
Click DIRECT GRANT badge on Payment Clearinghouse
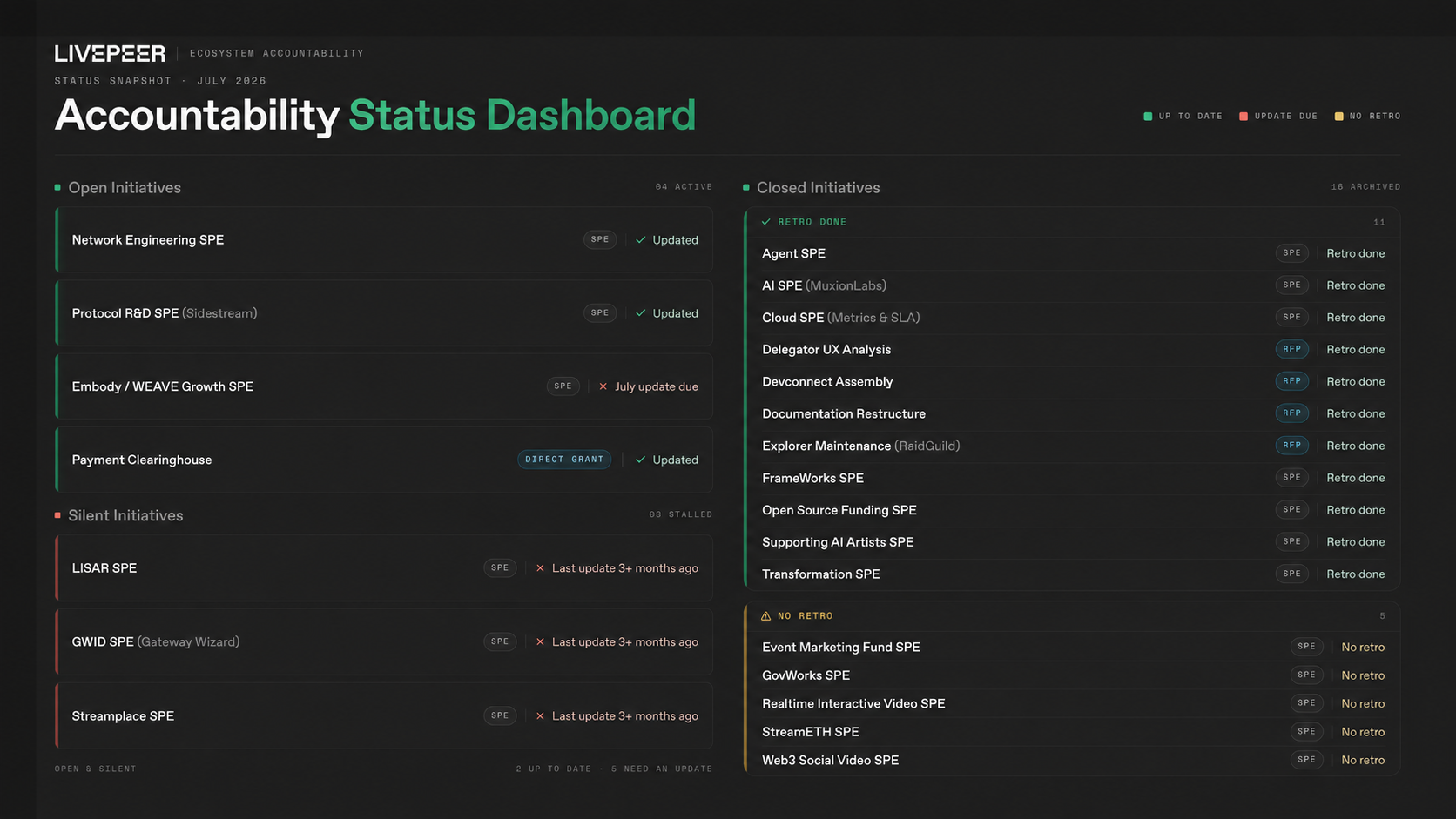pos(564,460)
